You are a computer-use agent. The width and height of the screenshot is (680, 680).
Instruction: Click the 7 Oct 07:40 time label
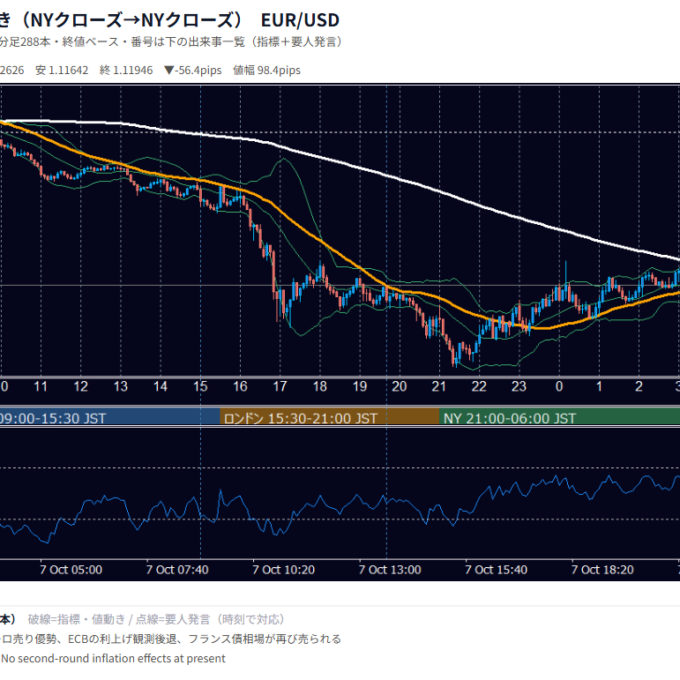pos(177,569)
